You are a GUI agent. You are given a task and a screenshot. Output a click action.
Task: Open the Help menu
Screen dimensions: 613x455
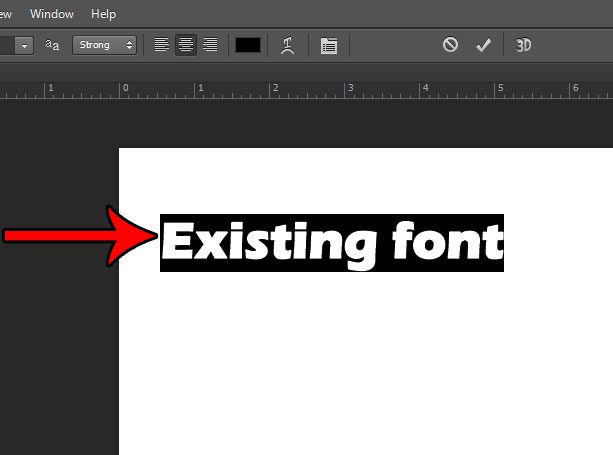click(103, 14)
